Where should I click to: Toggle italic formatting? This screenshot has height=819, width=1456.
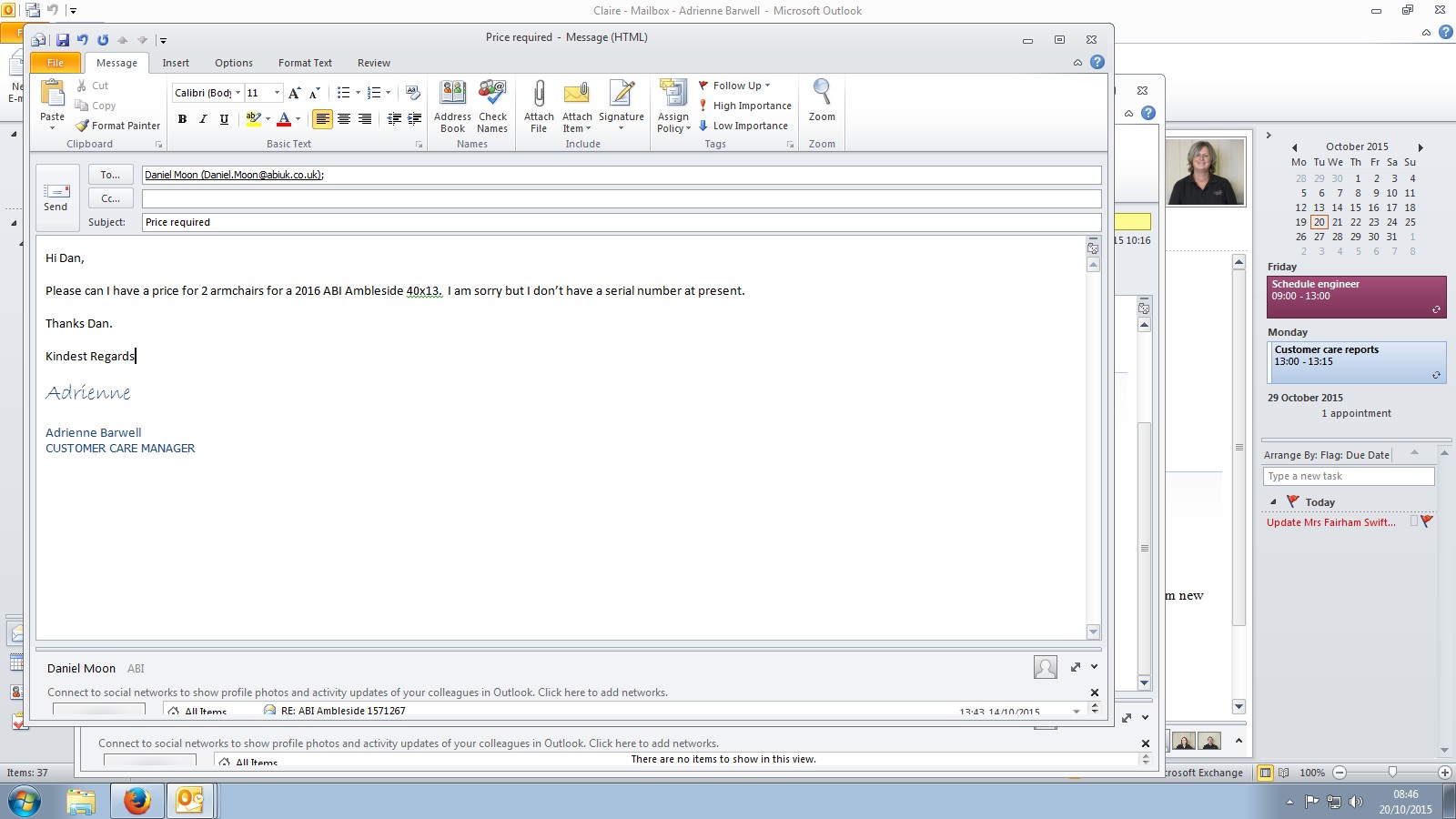pos(203,119)
